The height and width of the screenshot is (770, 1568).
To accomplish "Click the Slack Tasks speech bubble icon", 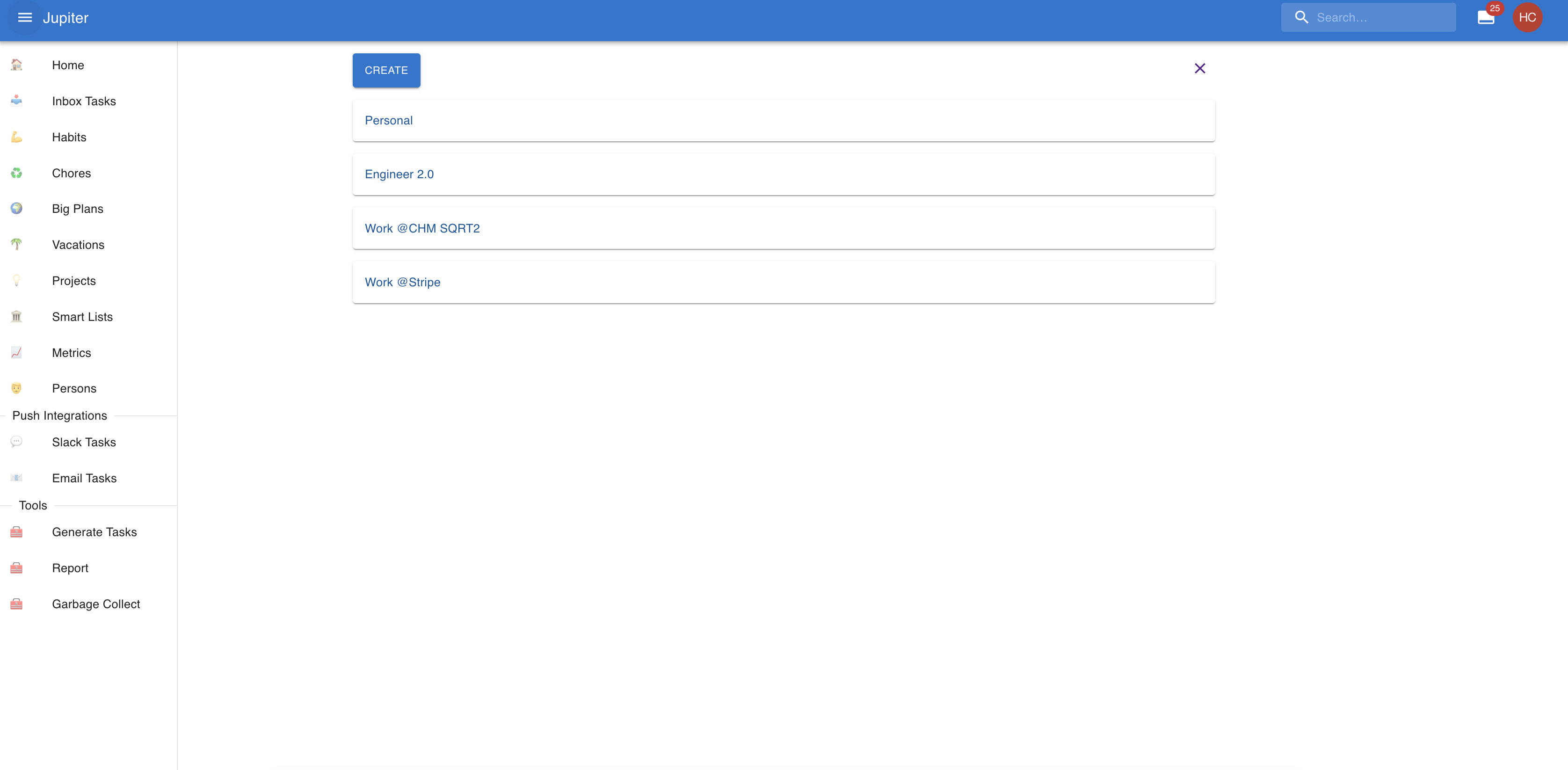I will pyautogui.click(x=16, y=442).
